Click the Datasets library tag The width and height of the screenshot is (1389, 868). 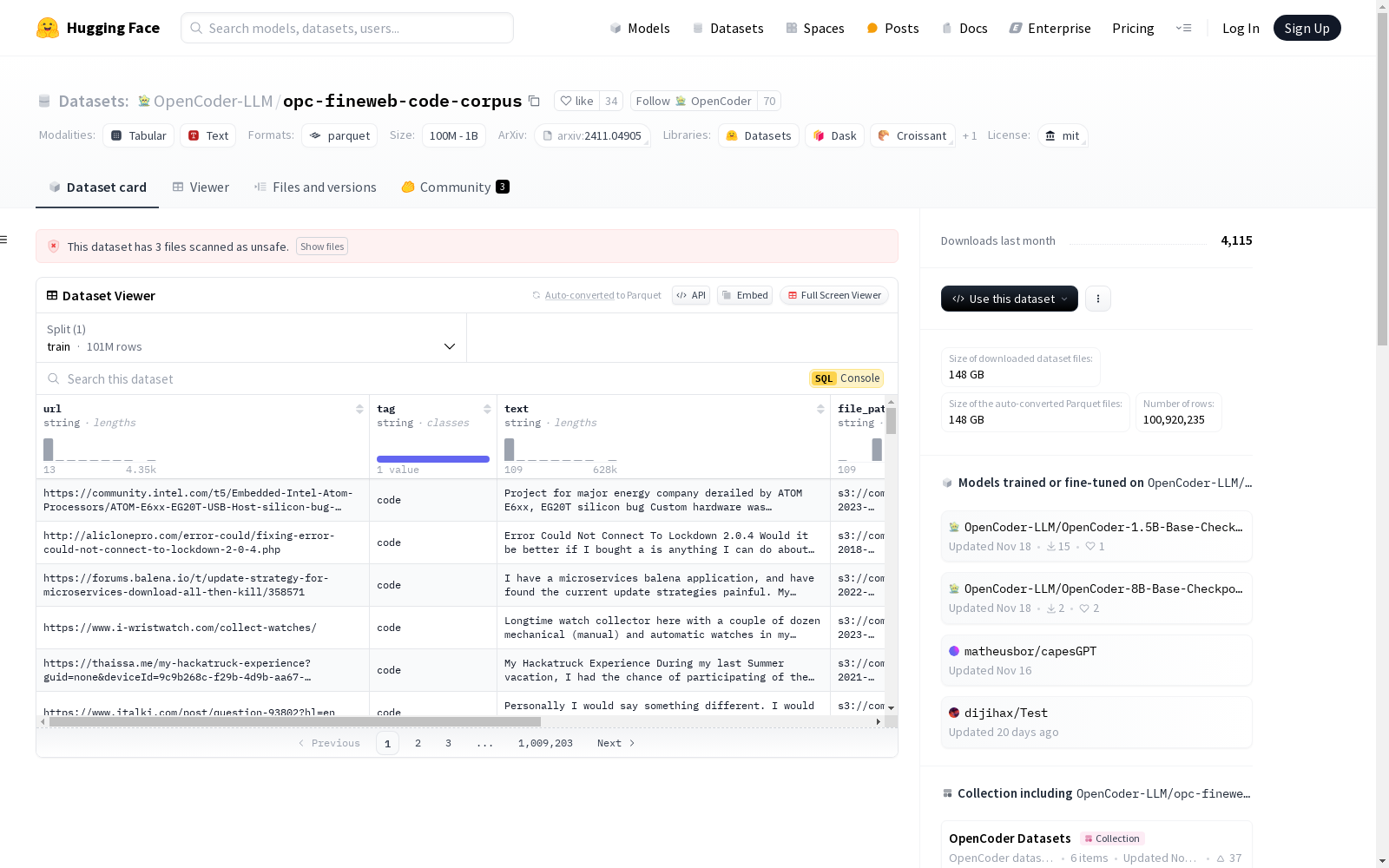pos(759,135)
